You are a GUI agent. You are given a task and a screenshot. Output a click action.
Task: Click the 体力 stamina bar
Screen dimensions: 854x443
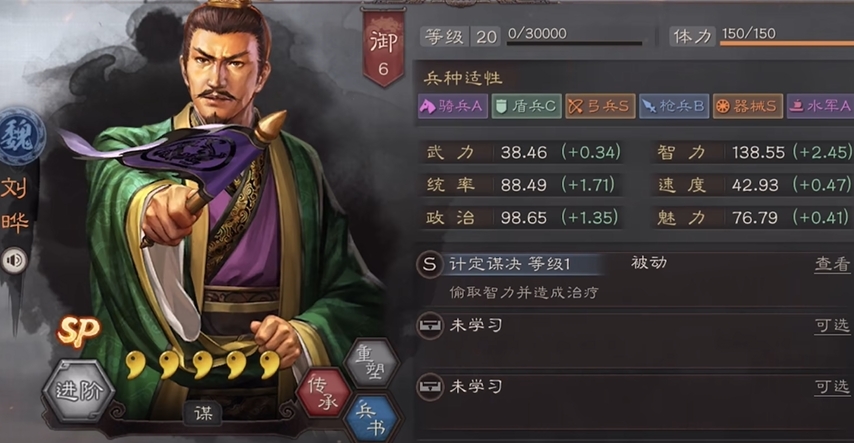786,44
